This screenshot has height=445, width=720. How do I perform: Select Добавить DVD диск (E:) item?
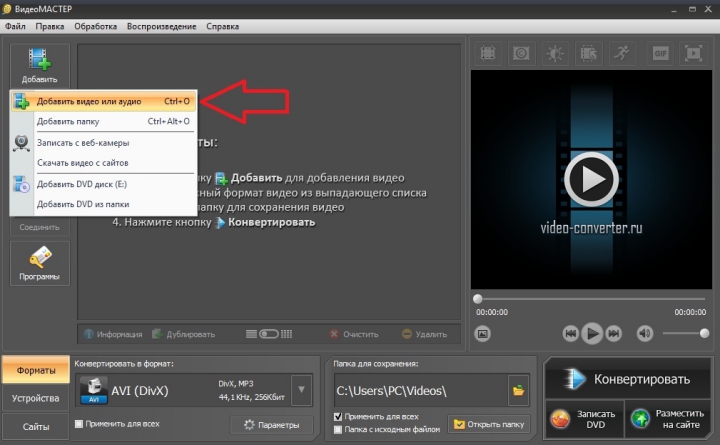tap(104, 184)
